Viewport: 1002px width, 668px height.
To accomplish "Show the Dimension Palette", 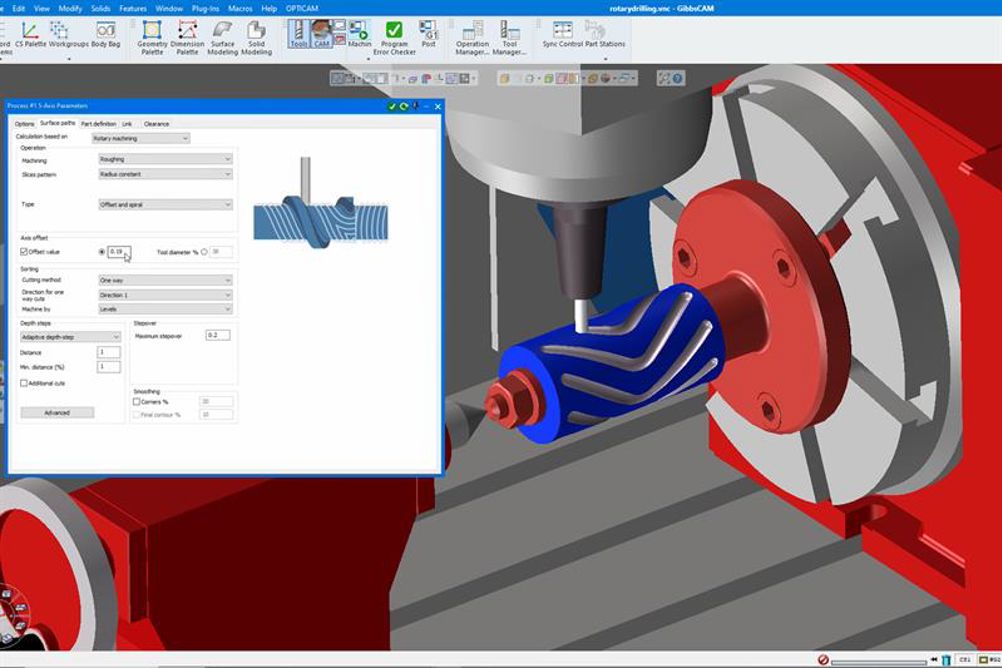I will pos(187,38).
